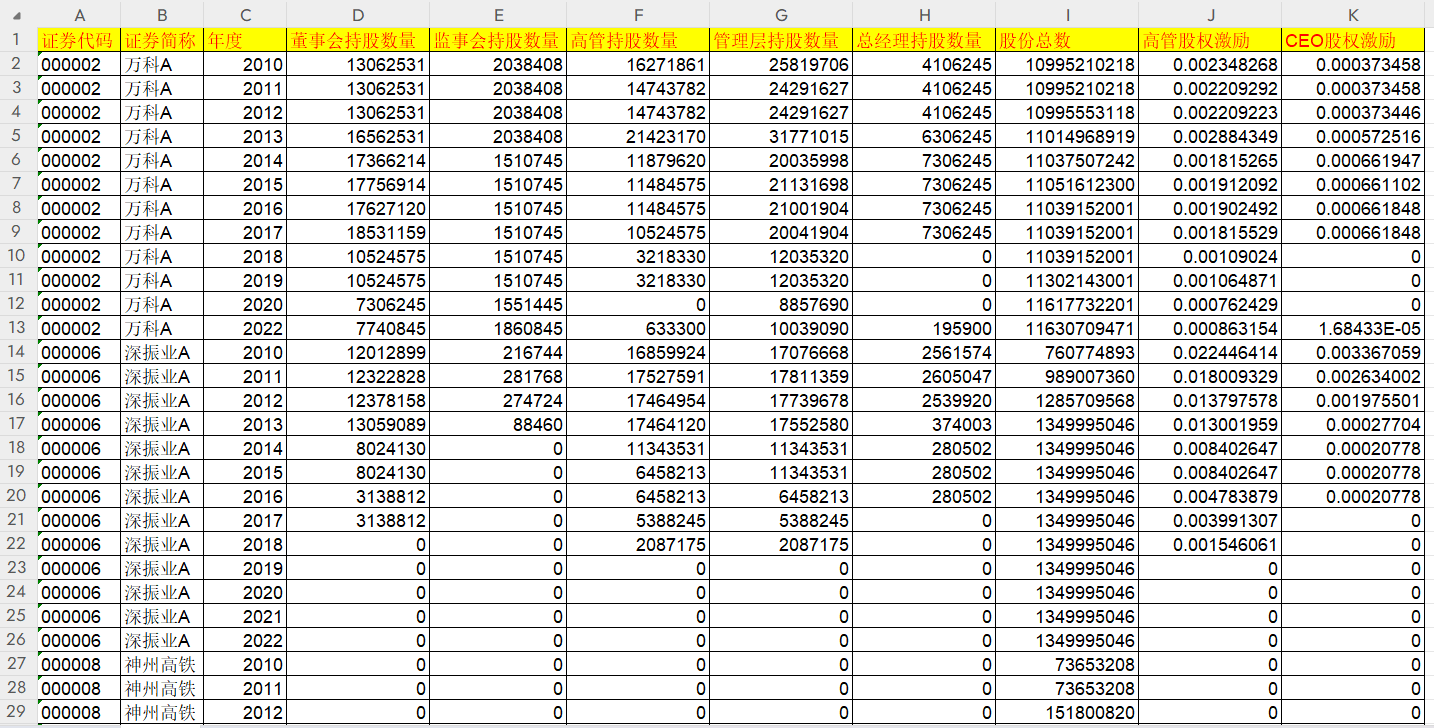The image size is (1434, 728).
Task: Select cell with value 11014968919
Action: (1067, 136)
